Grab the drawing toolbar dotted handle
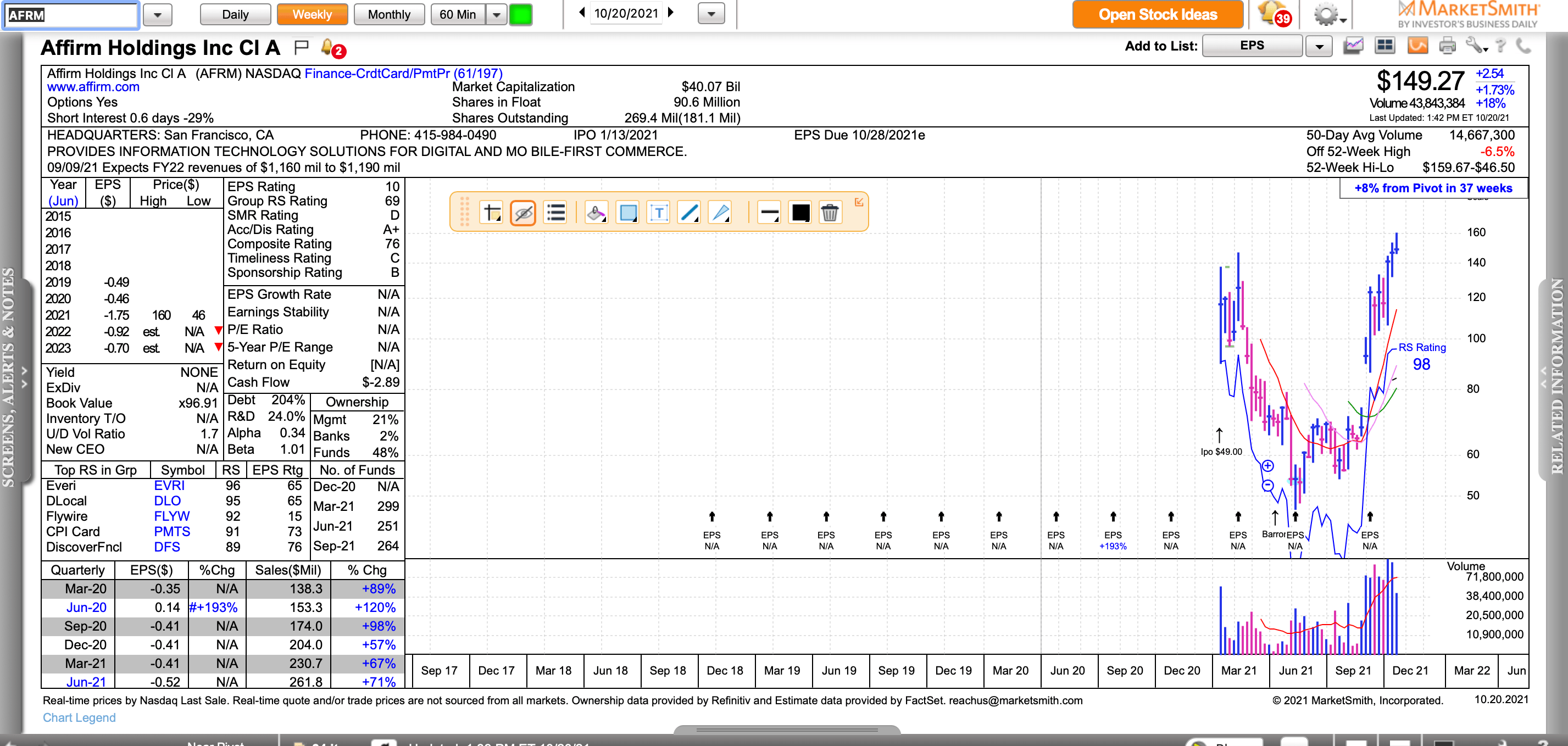Image resolution: width=1568 pixels, height=746 pixels. (464, 211)
